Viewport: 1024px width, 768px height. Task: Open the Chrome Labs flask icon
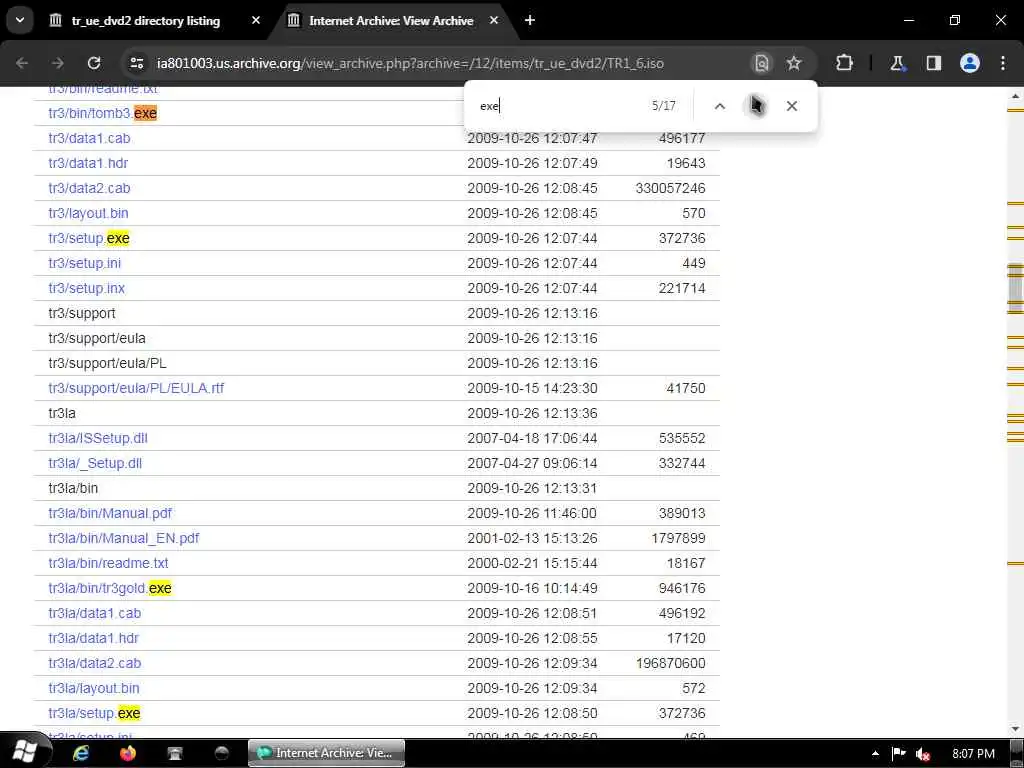click(x=898, y=63)
